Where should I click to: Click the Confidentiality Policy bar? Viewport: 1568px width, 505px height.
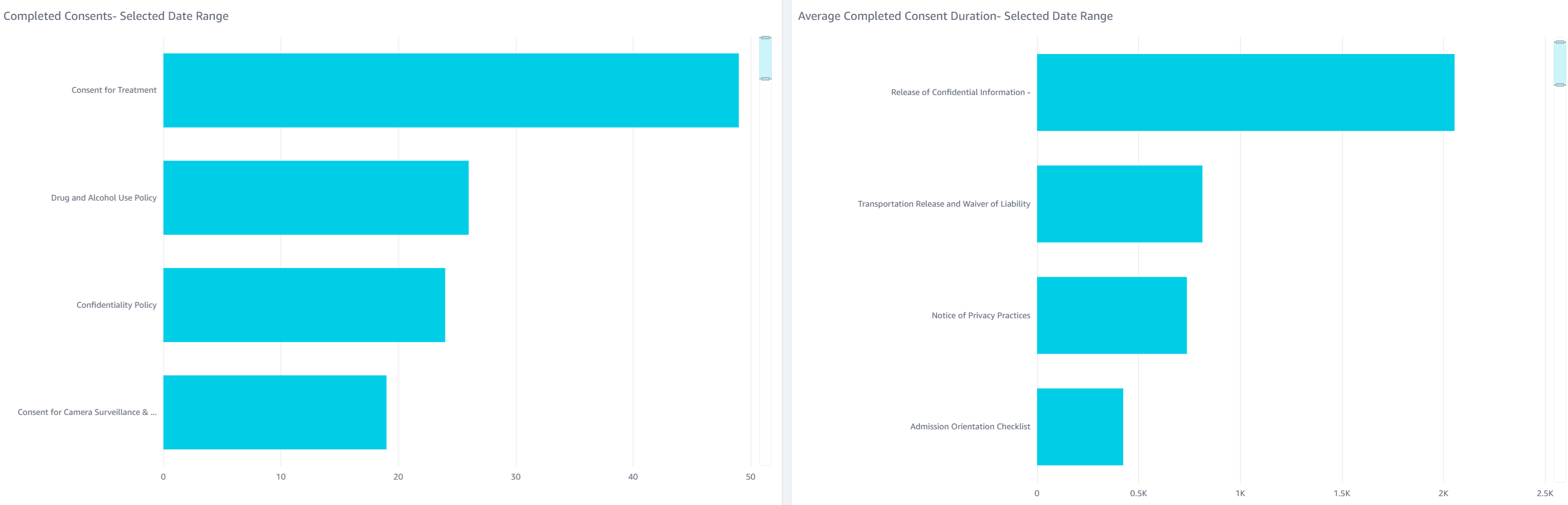(x=304, y=305)
